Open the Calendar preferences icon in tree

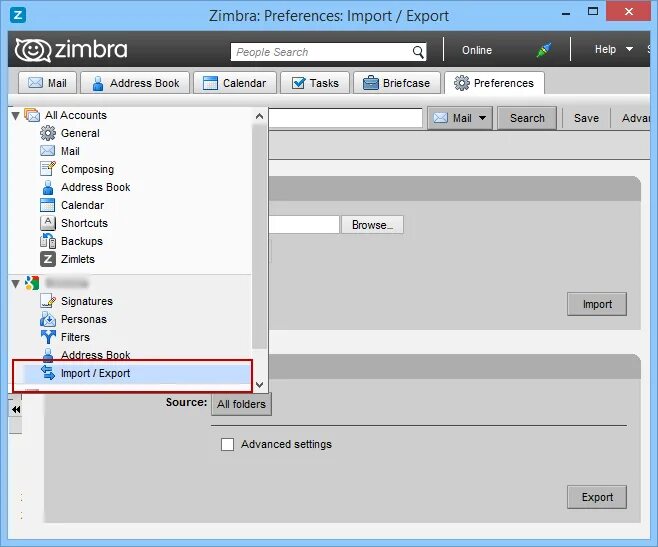[47, 205]
